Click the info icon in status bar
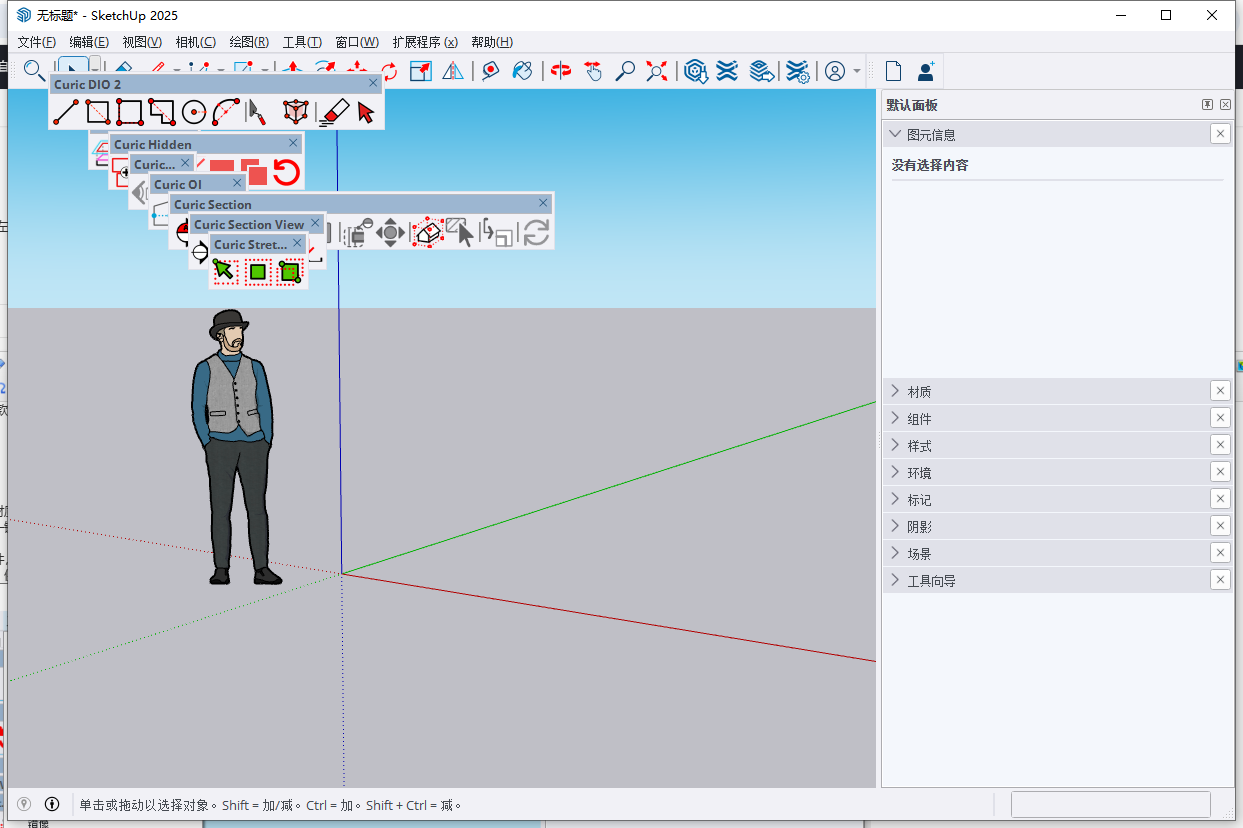1243x828 pixels. [x=52, y=804]
